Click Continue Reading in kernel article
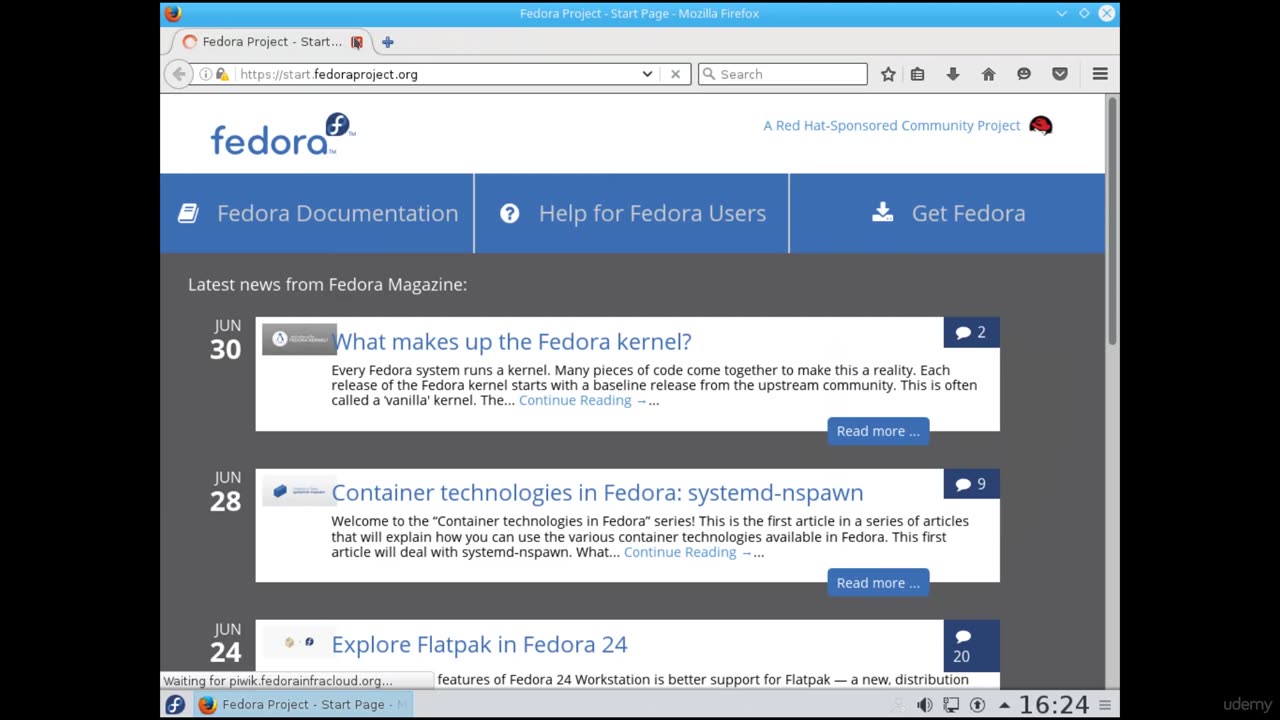 click(x=583, y=400)
